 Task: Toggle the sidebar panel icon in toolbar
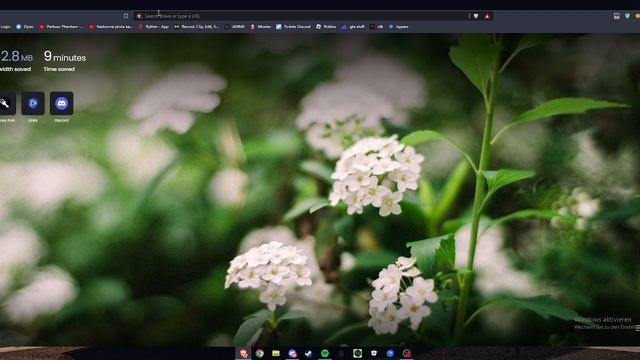617,16
